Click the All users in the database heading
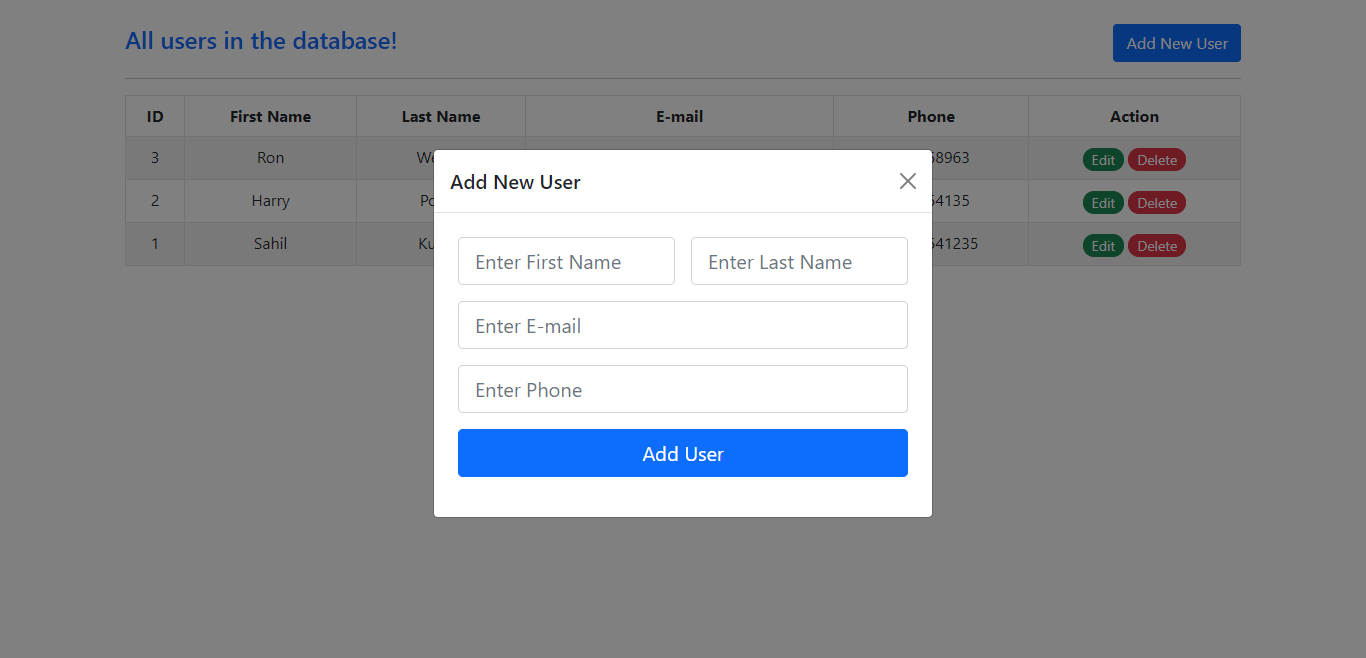This screenshot has width=1366, height=658. point(261,40)
